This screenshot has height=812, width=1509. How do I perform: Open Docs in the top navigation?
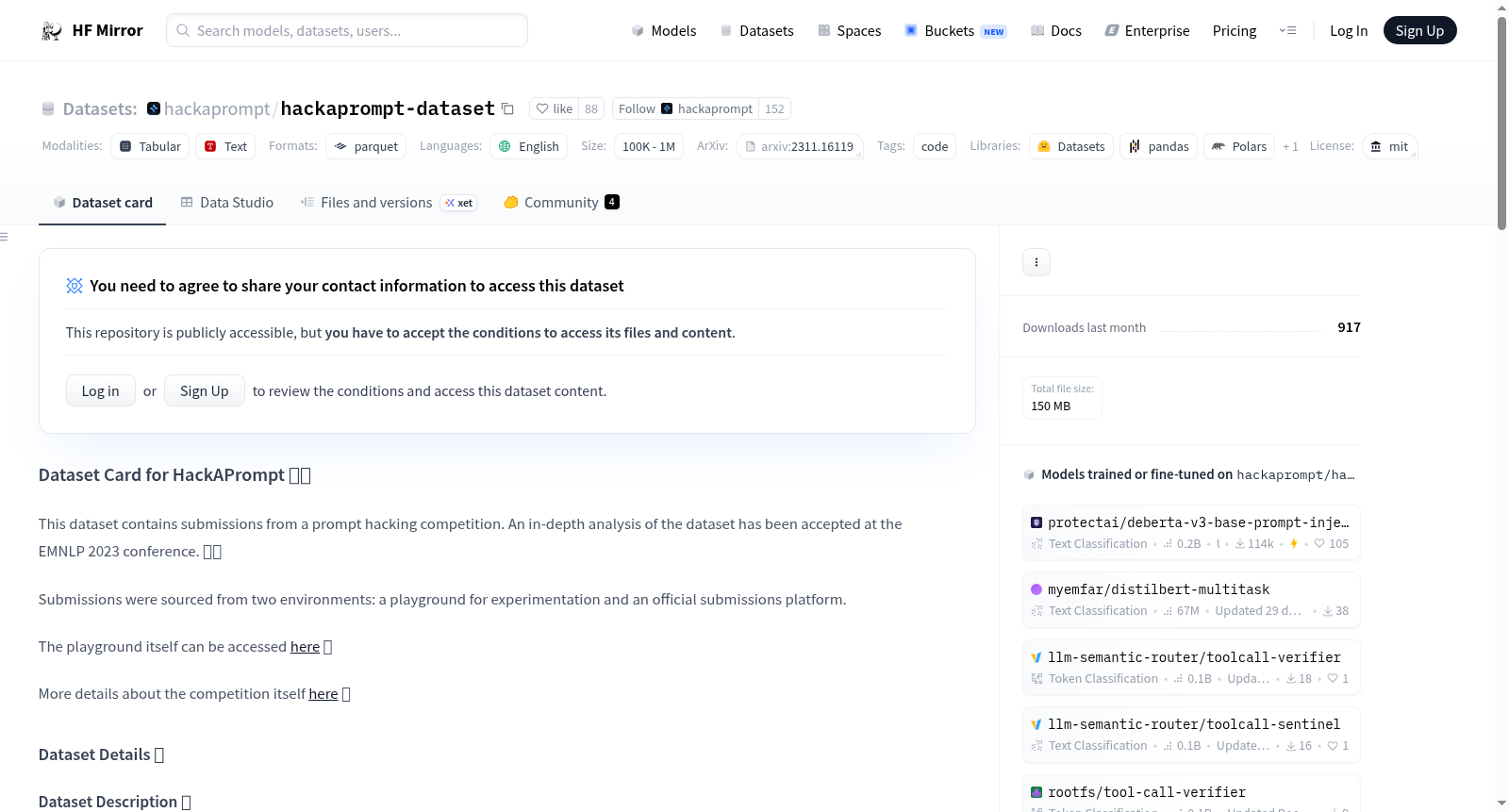click(x=1055, y=30)
